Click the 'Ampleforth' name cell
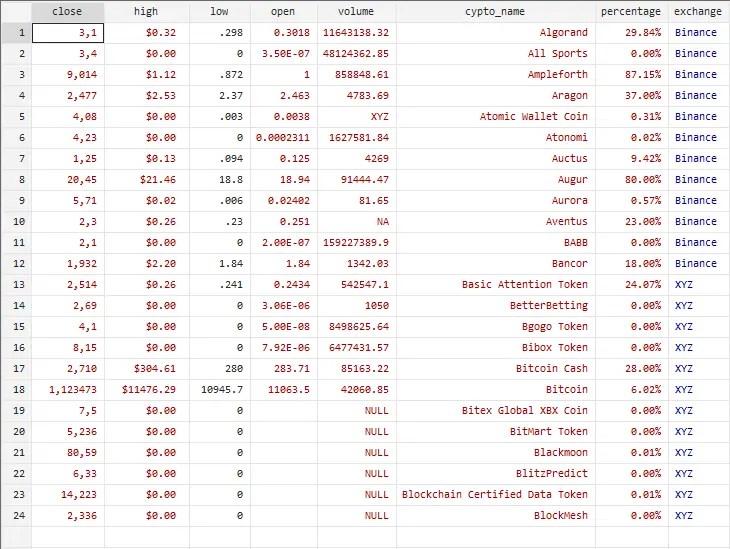 pos(496,75)
